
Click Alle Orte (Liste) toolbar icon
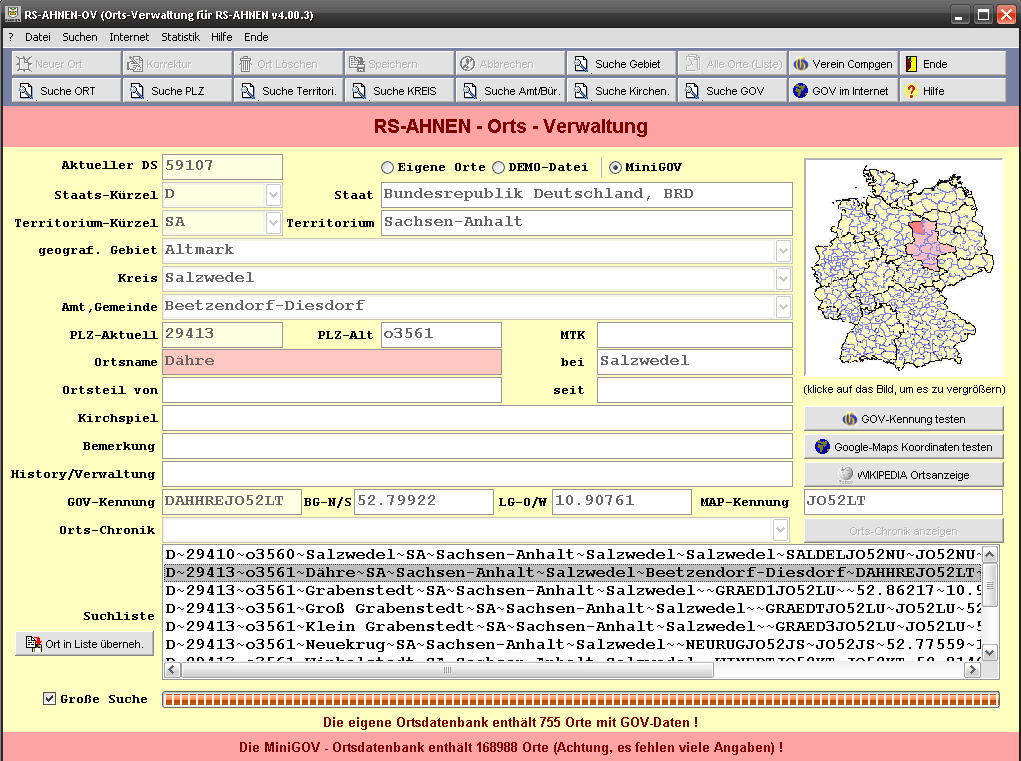click(692, 64)
